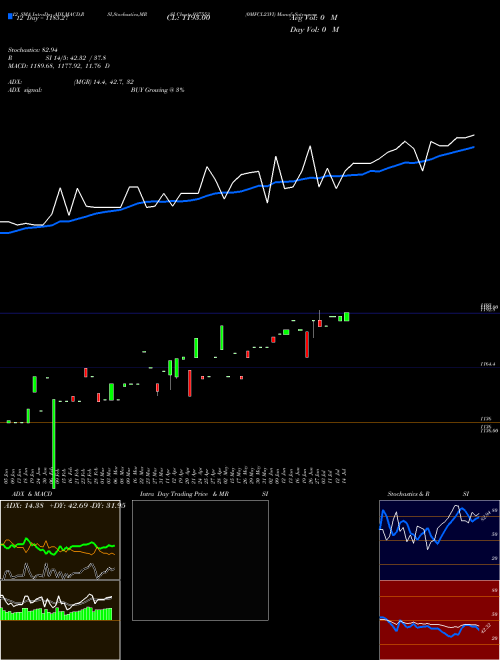The width and height of the screenshot is (500, 660).
Task: Open the red RSI mini chart
Action: tap(439, 620)
